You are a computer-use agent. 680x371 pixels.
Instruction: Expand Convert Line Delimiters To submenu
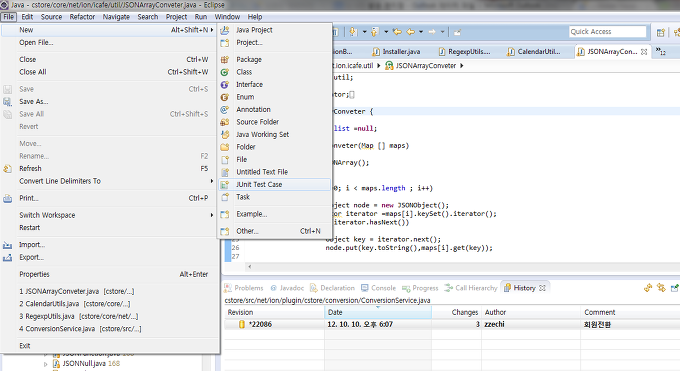212,181
